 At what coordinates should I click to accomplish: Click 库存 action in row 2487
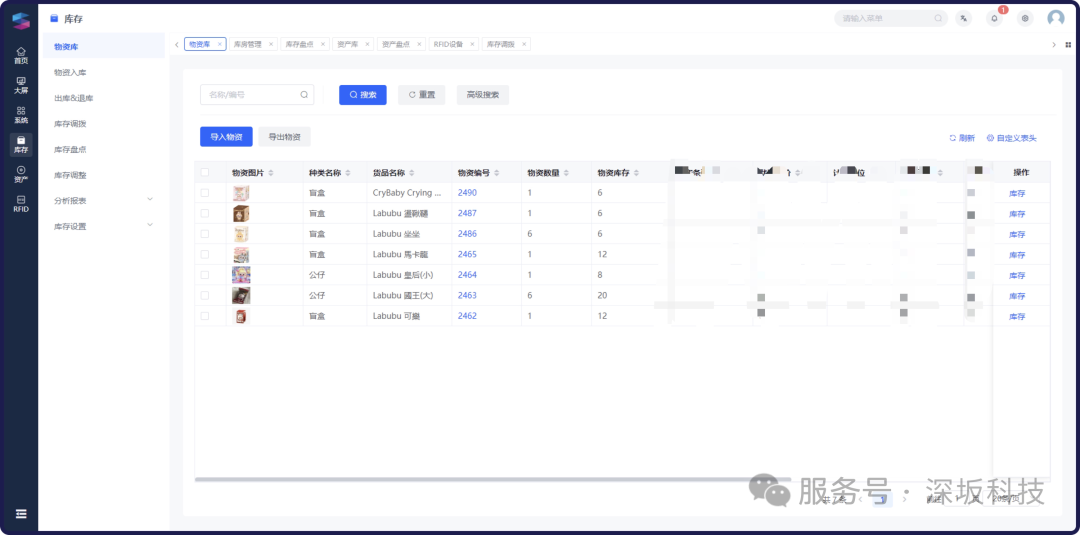(1017, 214)
